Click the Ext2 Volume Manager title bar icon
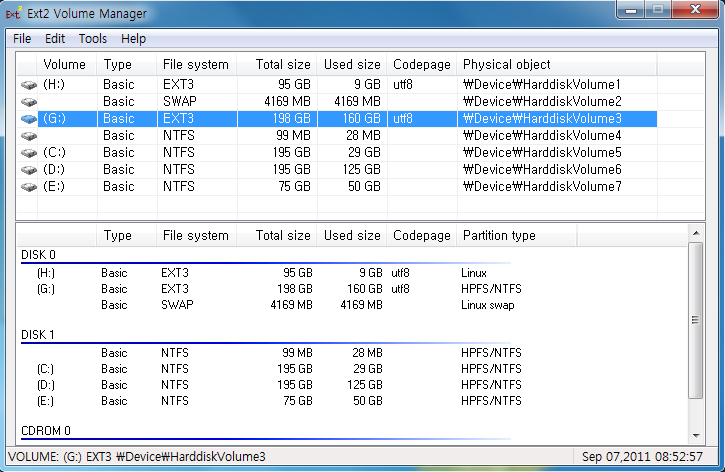Image resolution: width=725 pixels, height=472 pixels. pos(13,13)
